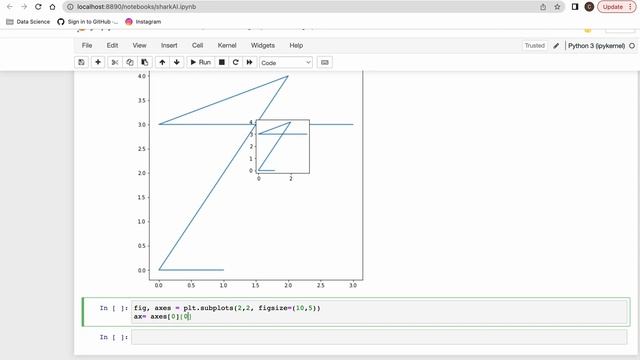Click the In [ ]: prompt of the empty cell

(x=114, y=337)
